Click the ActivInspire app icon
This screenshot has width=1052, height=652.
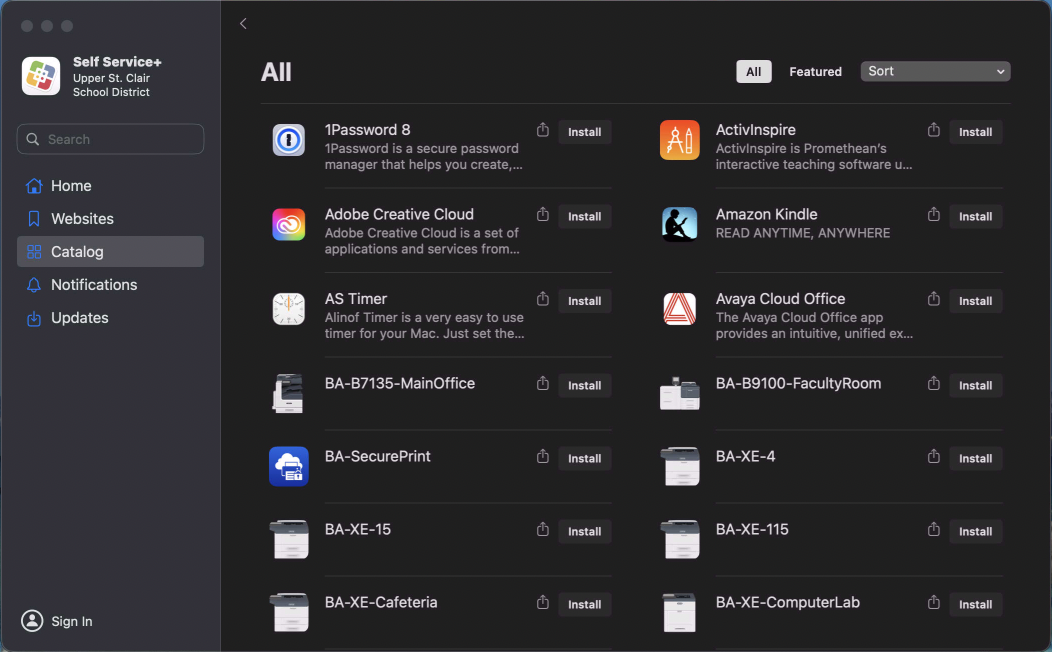[680, 140]
